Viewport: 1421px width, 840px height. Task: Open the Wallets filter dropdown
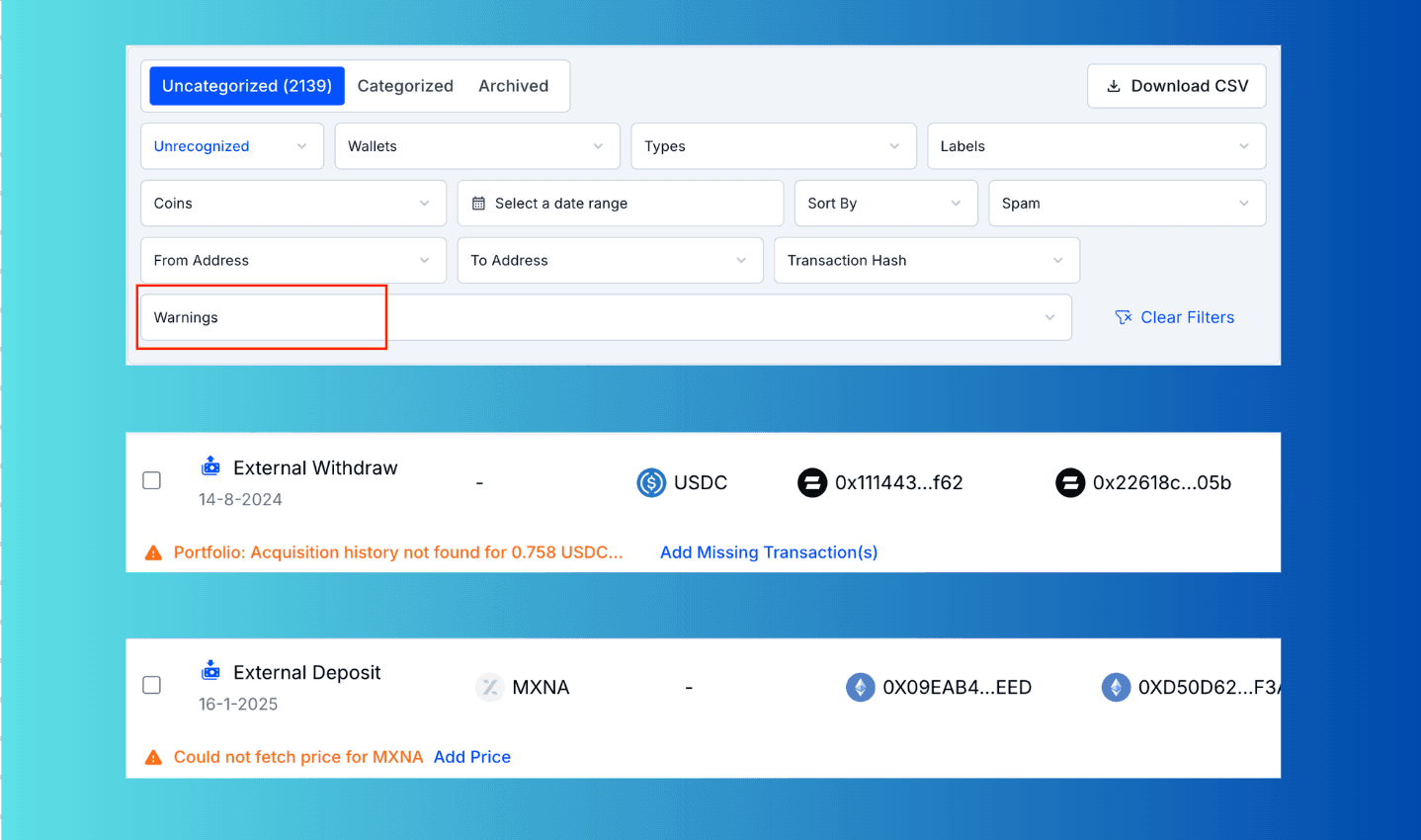coord(476,146)
